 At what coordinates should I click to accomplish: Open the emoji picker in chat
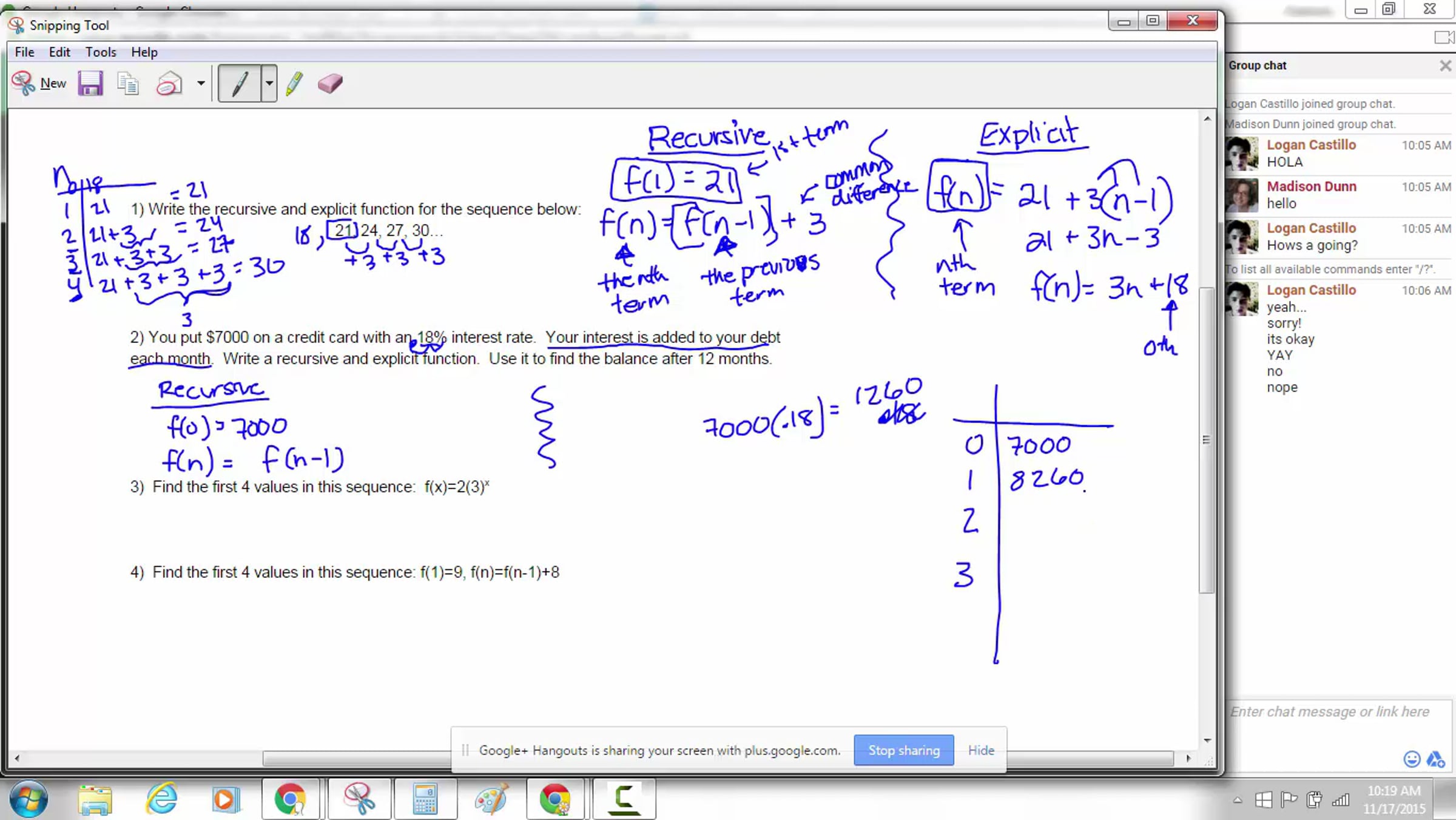coord(1412,759)
